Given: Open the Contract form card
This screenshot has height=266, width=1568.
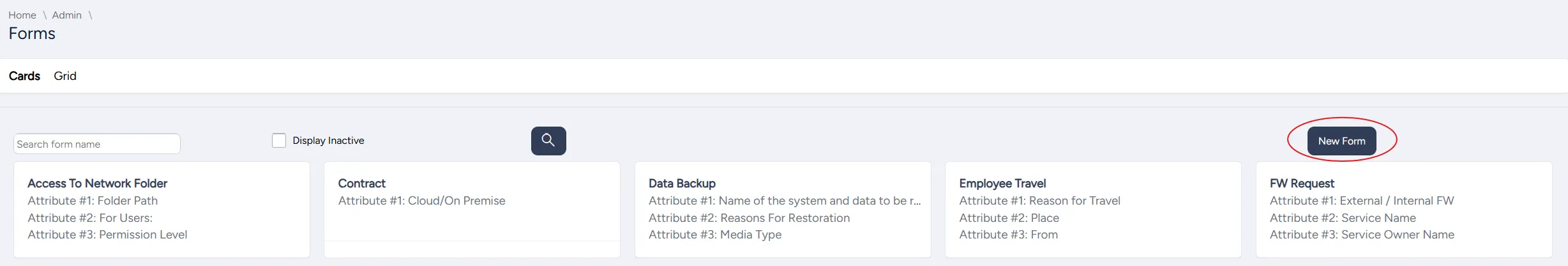Looking at the screenshot, I should click(x=472, y=210).
